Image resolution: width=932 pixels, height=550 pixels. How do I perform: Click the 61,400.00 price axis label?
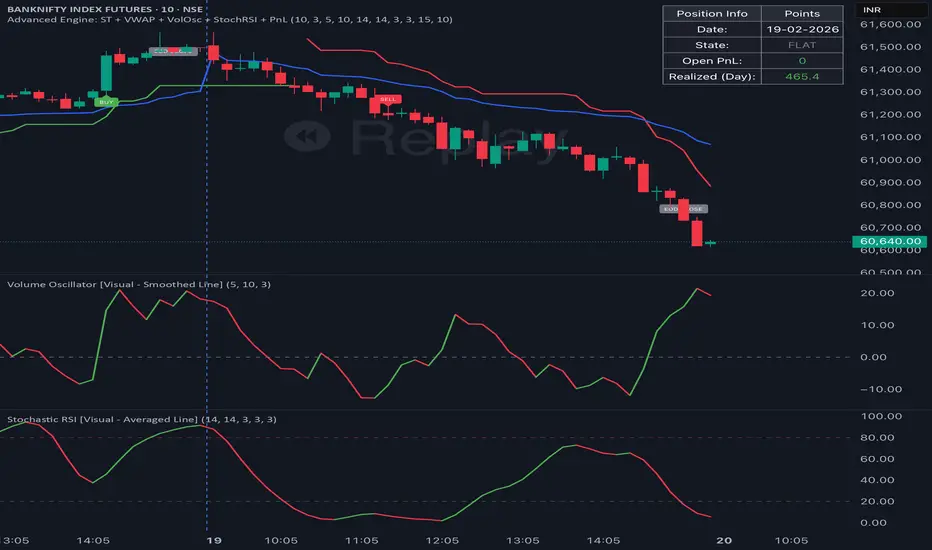coord(890,70)
